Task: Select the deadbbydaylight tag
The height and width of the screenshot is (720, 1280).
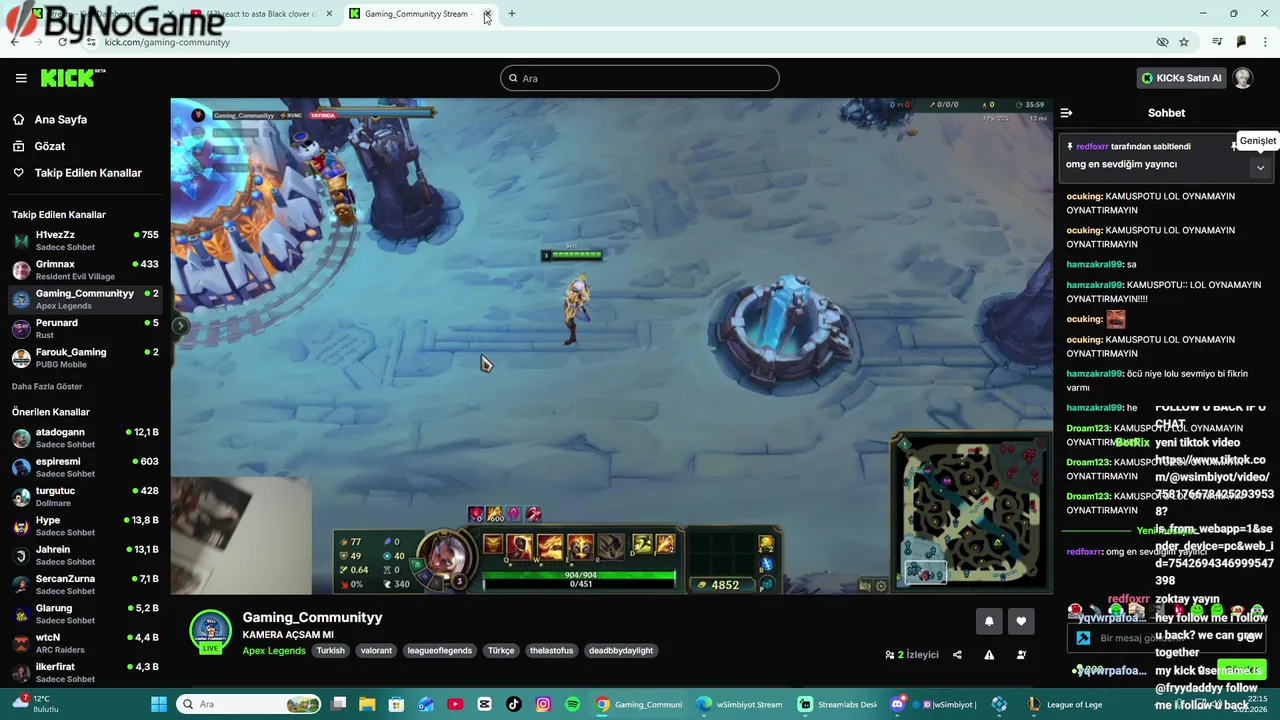Action: click(x=621, y=650)
